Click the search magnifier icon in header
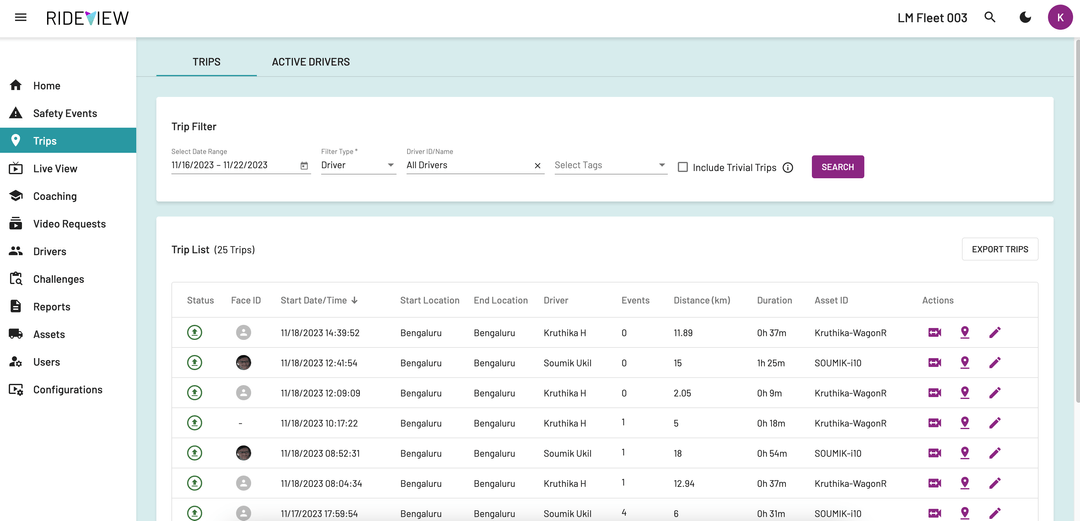 click(x=990, y=18)
